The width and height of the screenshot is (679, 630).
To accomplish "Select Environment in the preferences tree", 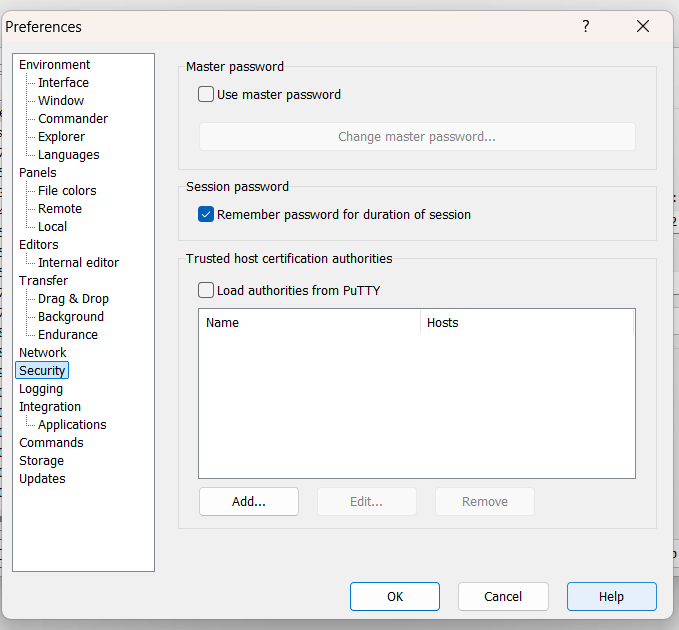I will 54,65.
